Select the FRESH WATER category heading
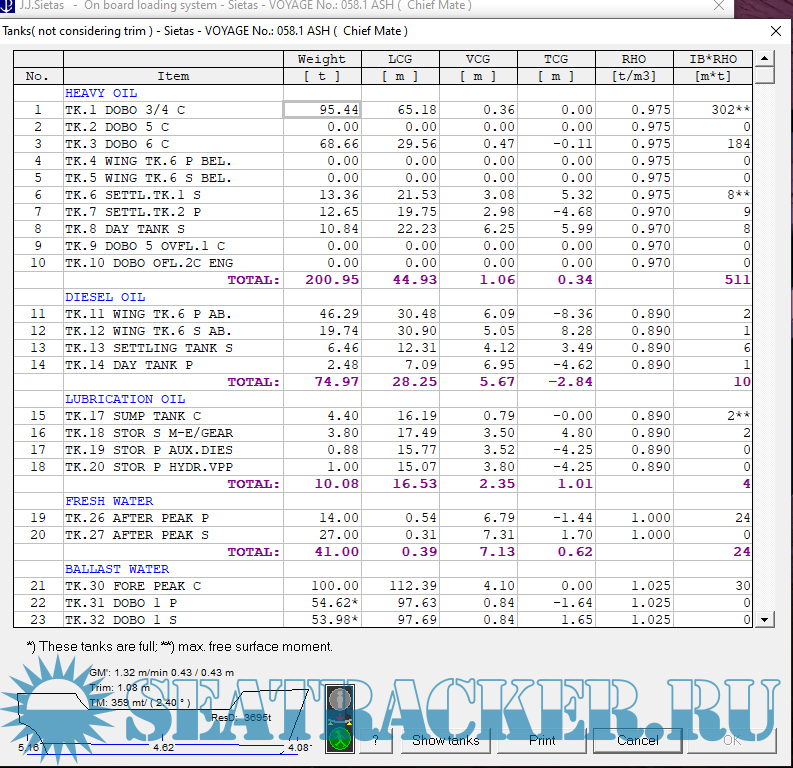The width and height of the screenshot is (793, 768). (109, 501)
